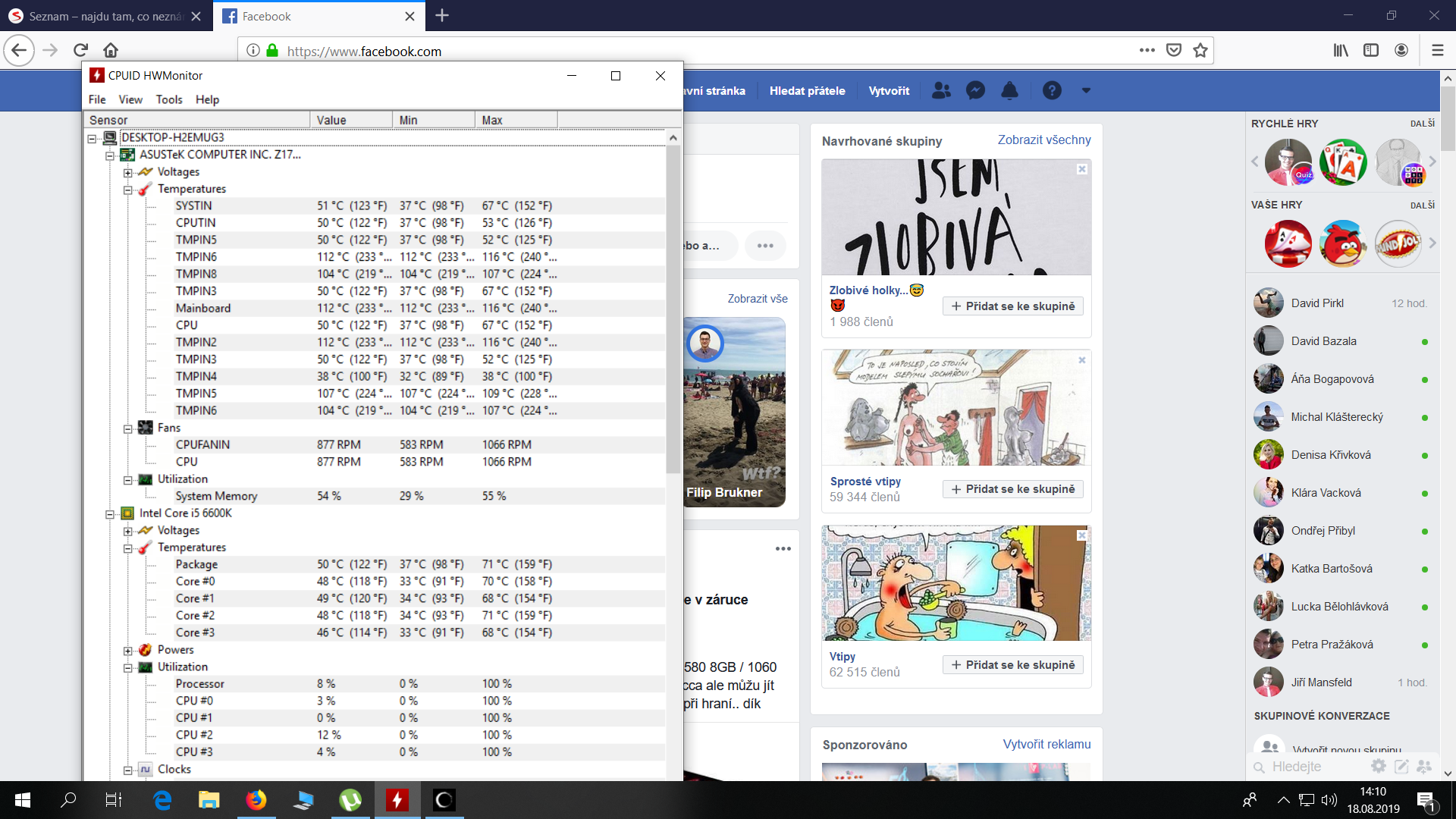Screen dimensions: 1456x819
Task: Click Firefox home button
Action: (x=111, y=51)
